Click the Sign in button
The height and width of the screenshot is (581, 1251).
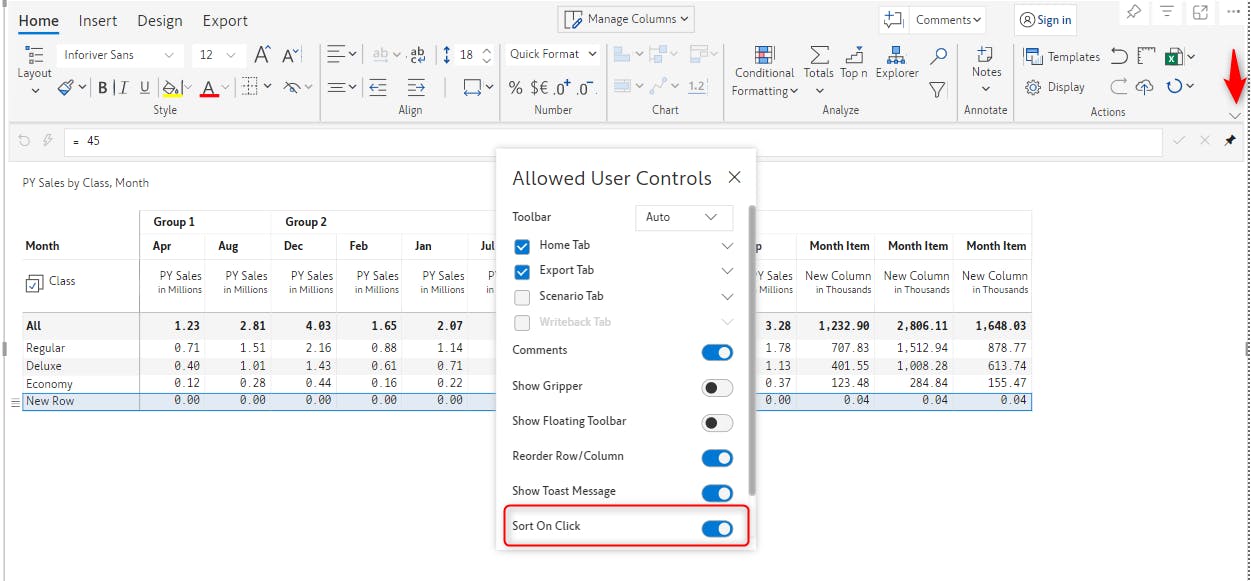point(1044,19)
